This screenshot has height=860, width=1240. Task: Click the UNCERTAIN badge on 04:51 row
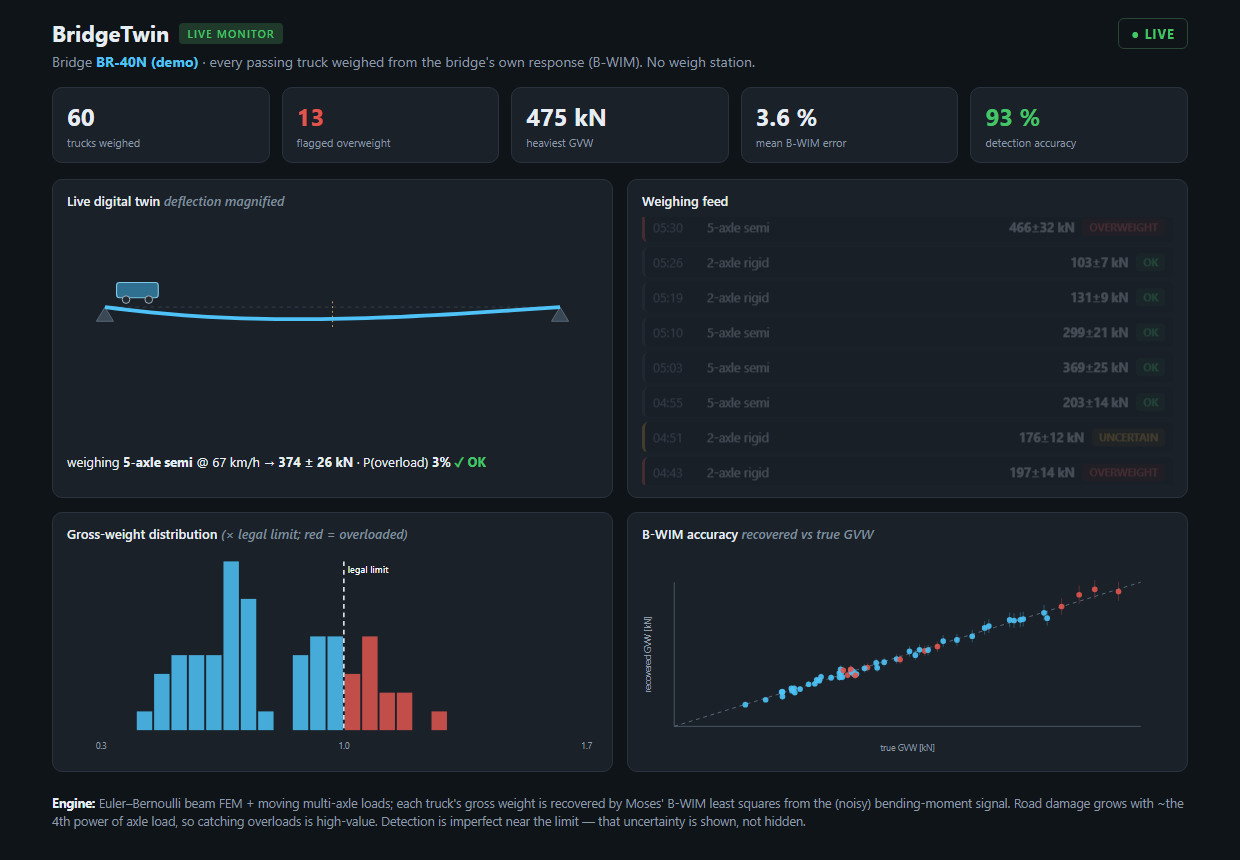point(1129,438)
